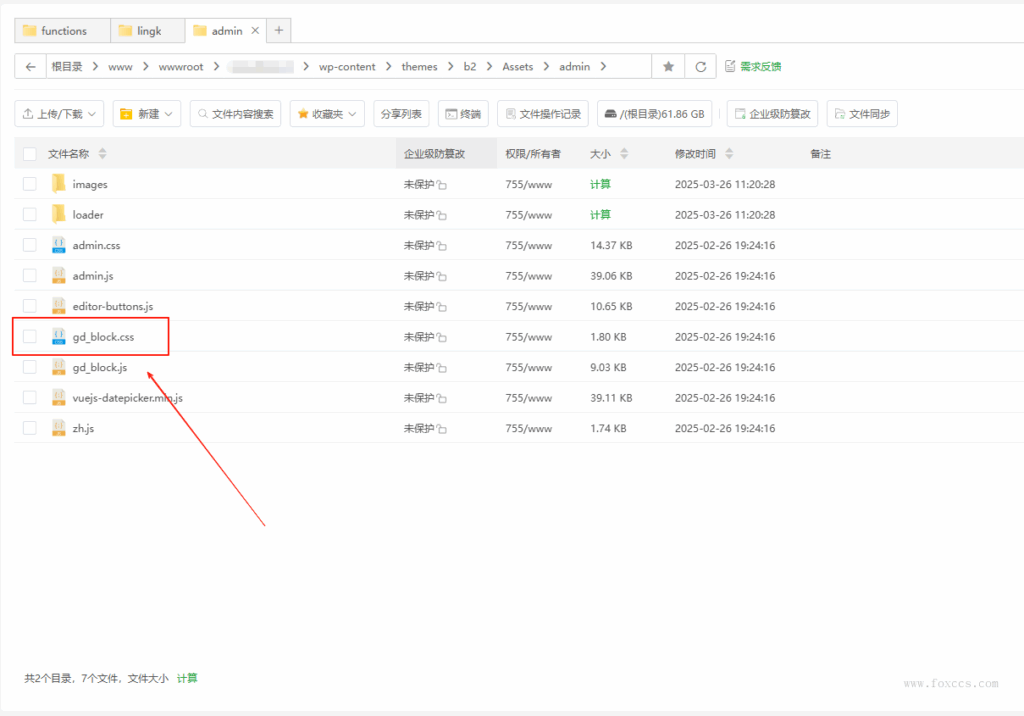Click the 文件内容搜索 button
This screenshot has height=716, width=1024.
tap(235, 114)
